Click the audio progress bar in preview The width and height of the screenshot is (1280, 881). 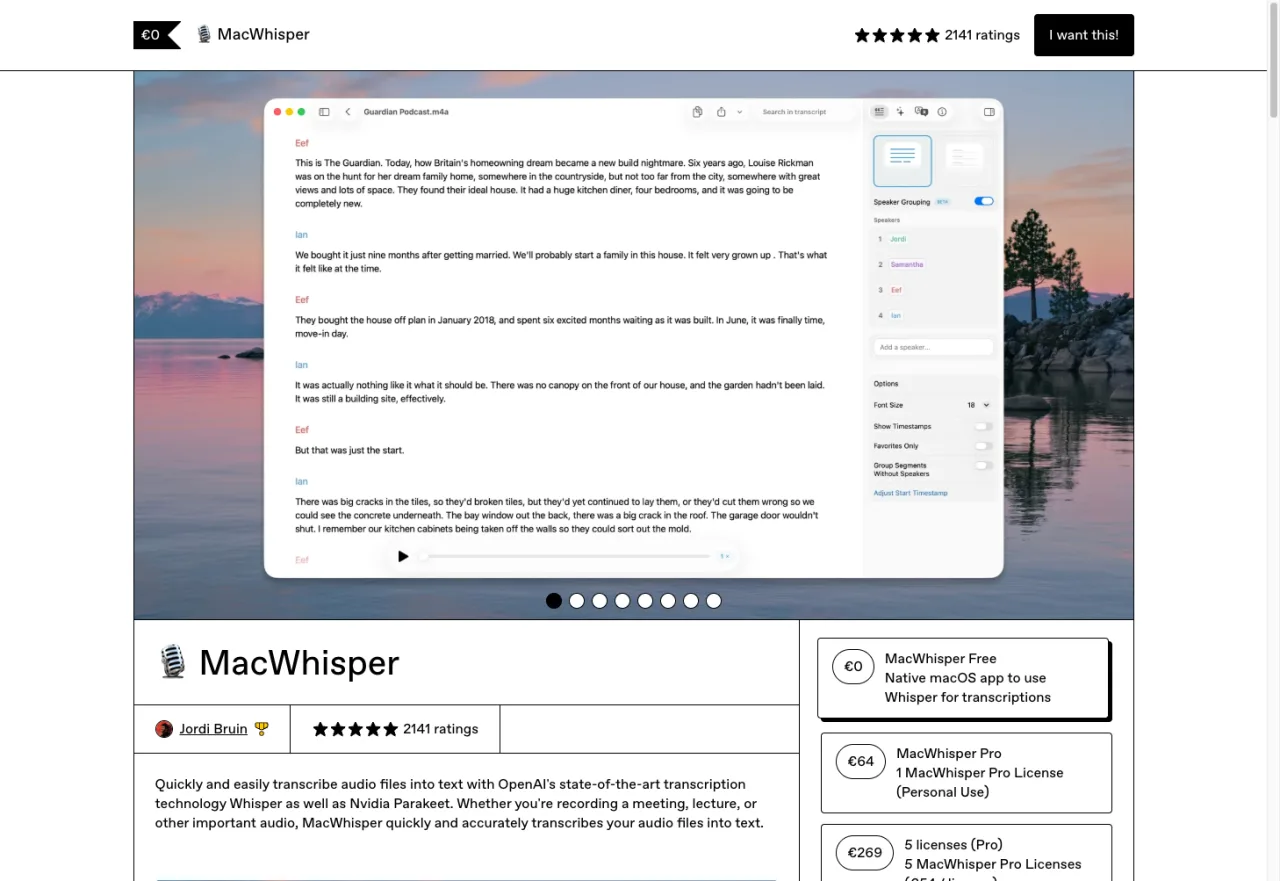tap(565, 556)
